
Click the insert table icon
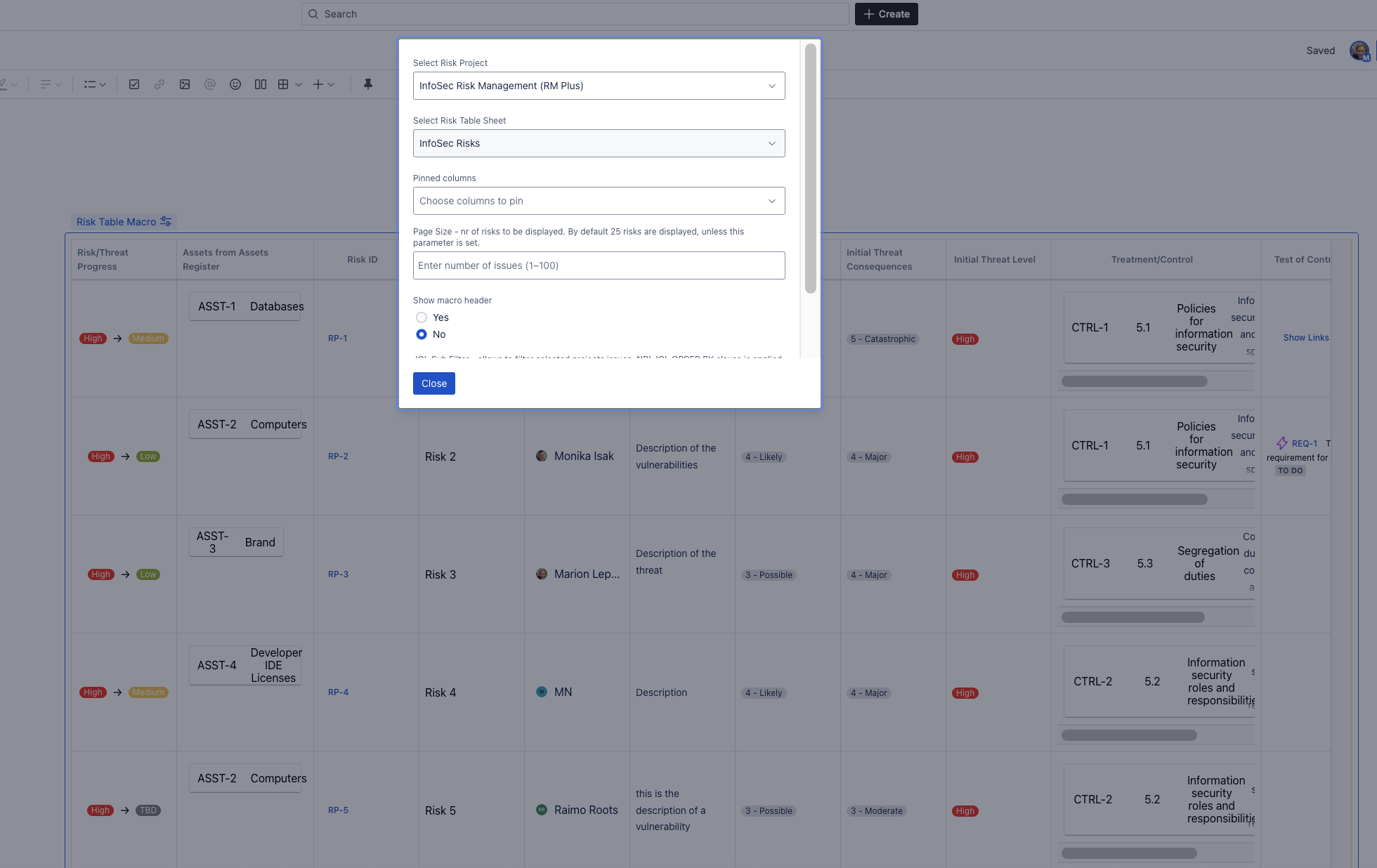tap(283, 84)
